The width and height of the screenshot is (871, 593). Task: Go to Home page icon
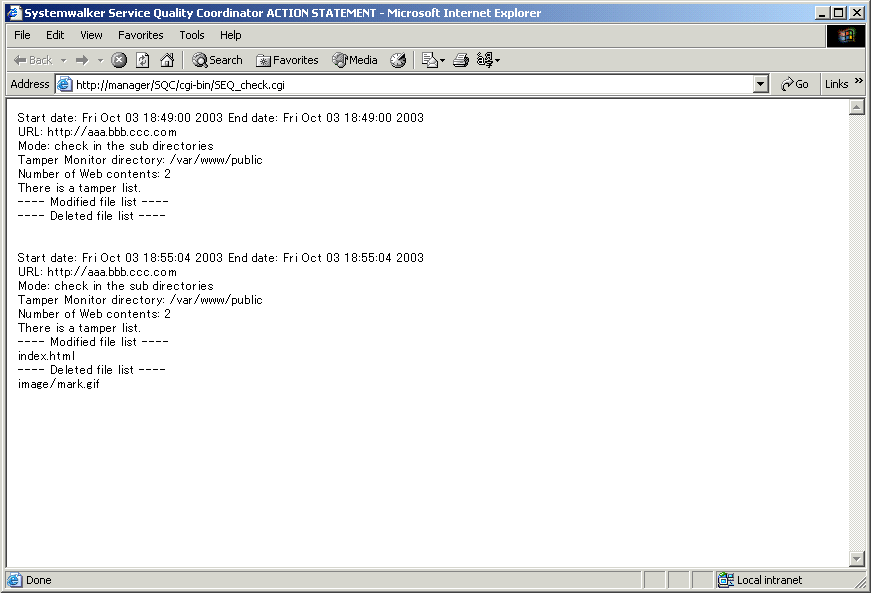[x=167, y=60]
